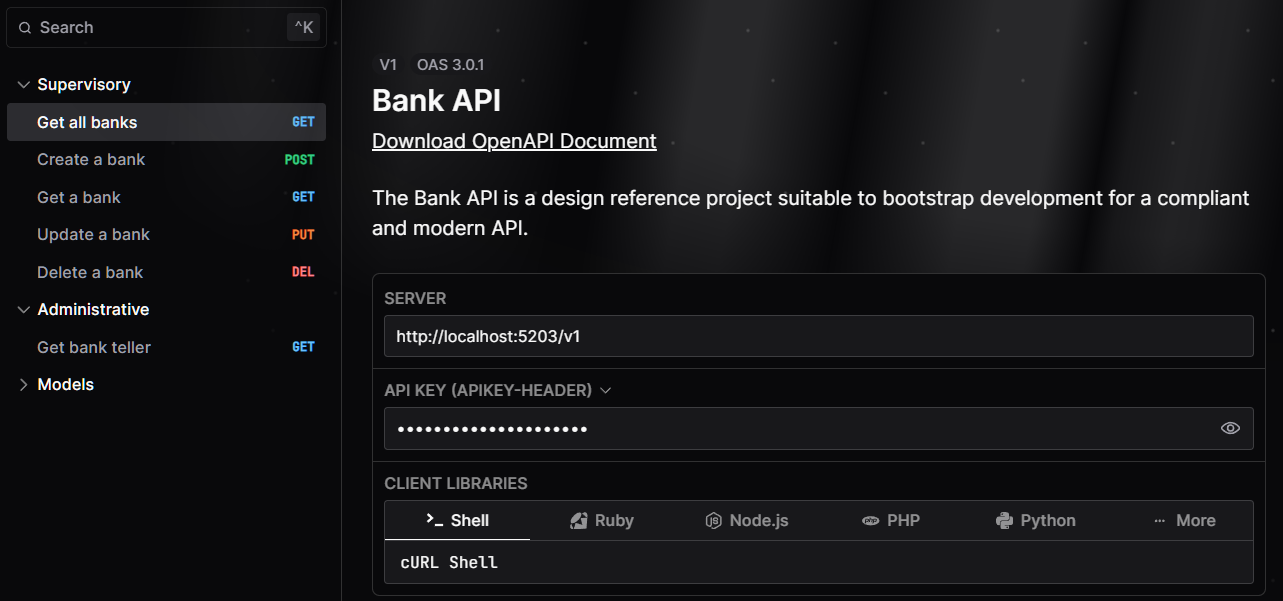Click the PUT badge on Update a bank
The width and height of the screenshot is (1283, 601).
(303, 235)
